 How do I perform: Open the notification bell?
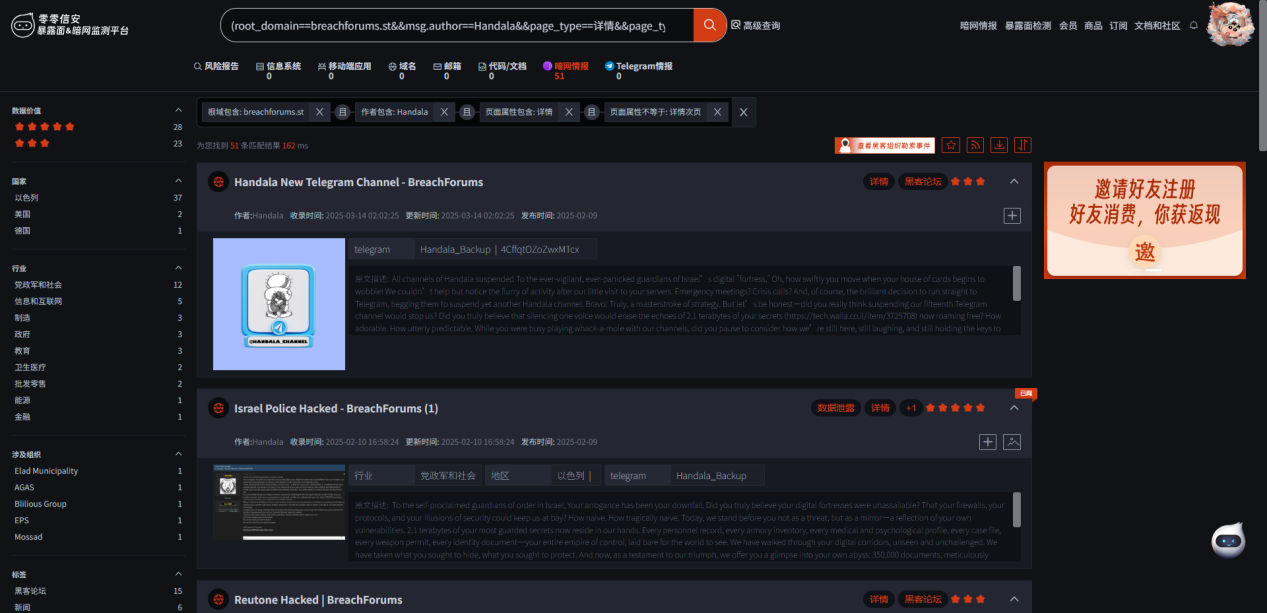tap(1193, 26)
